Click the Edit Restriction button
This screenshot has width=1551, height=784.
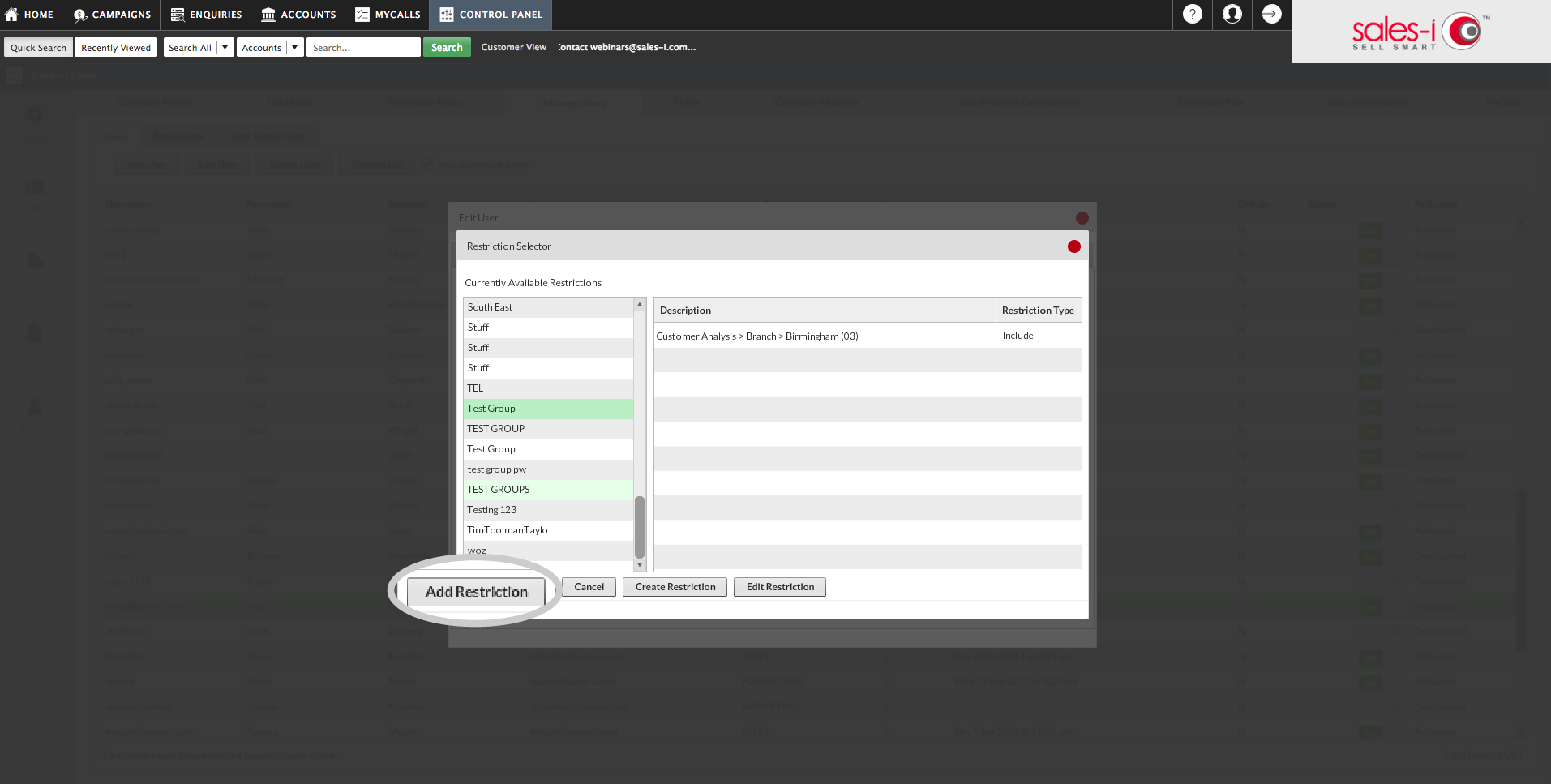pos(780,587)
